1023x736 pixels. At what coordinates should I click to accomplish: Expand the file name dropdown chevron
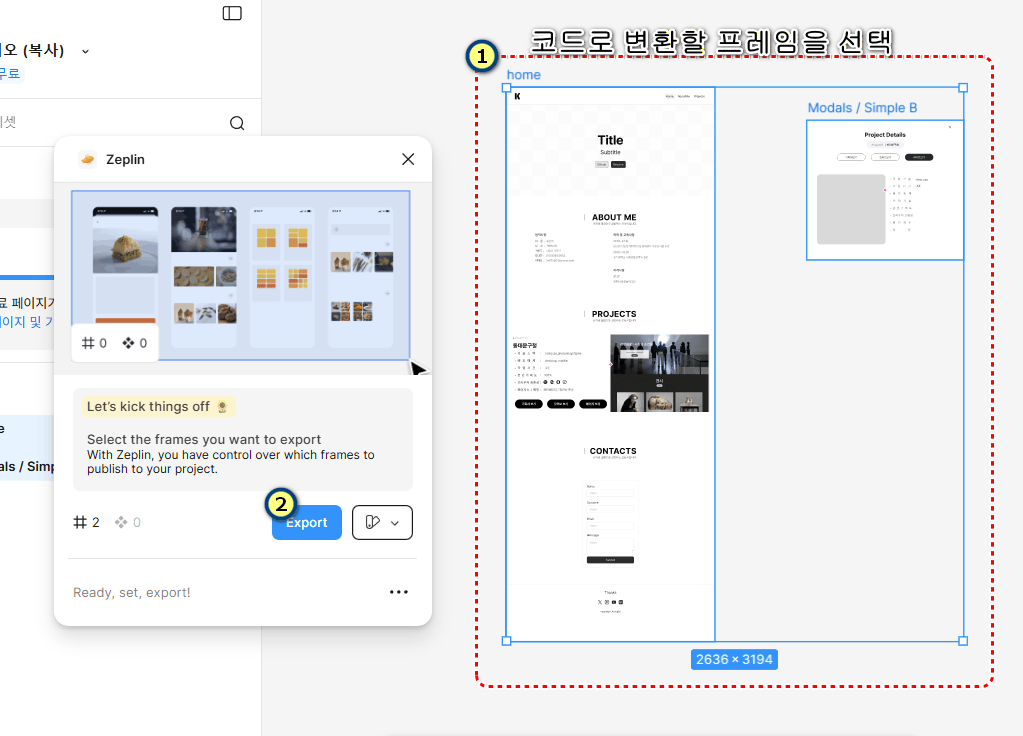85,51
